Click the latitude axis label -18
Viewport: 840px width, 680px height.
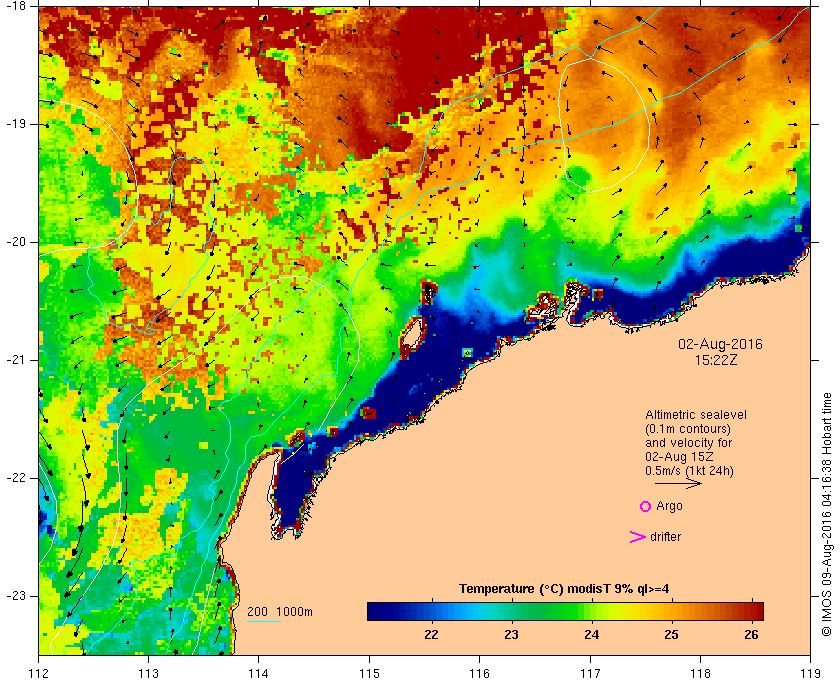pos(14,6)
